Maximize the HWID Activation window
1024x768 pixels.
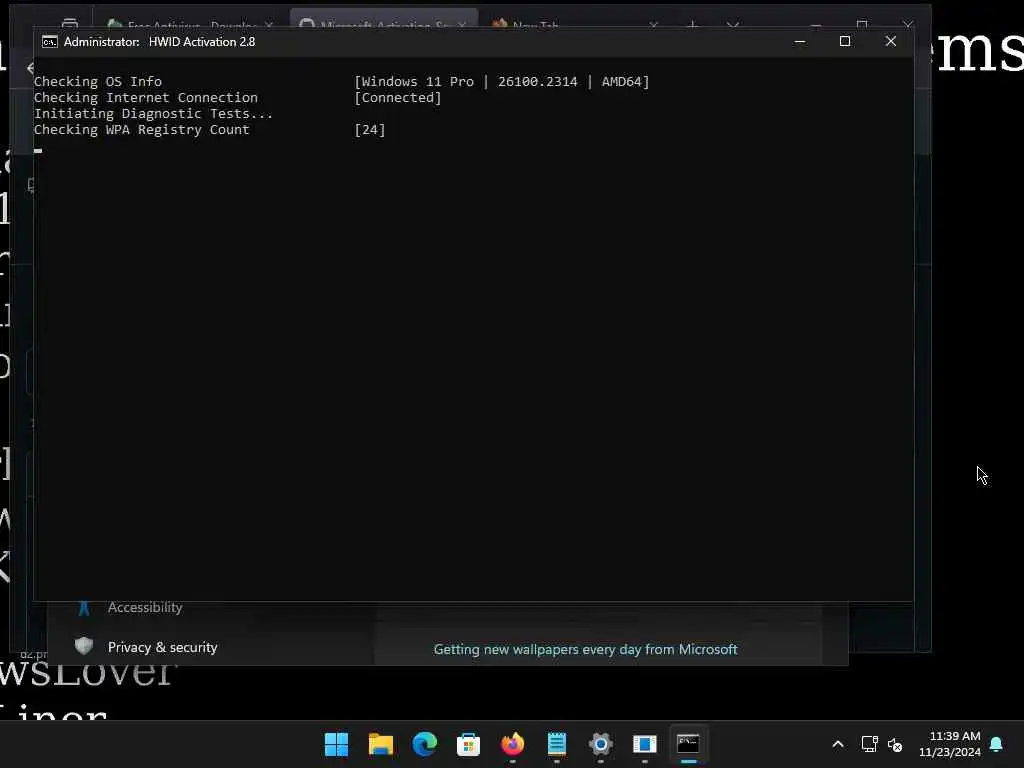point(845,42)
